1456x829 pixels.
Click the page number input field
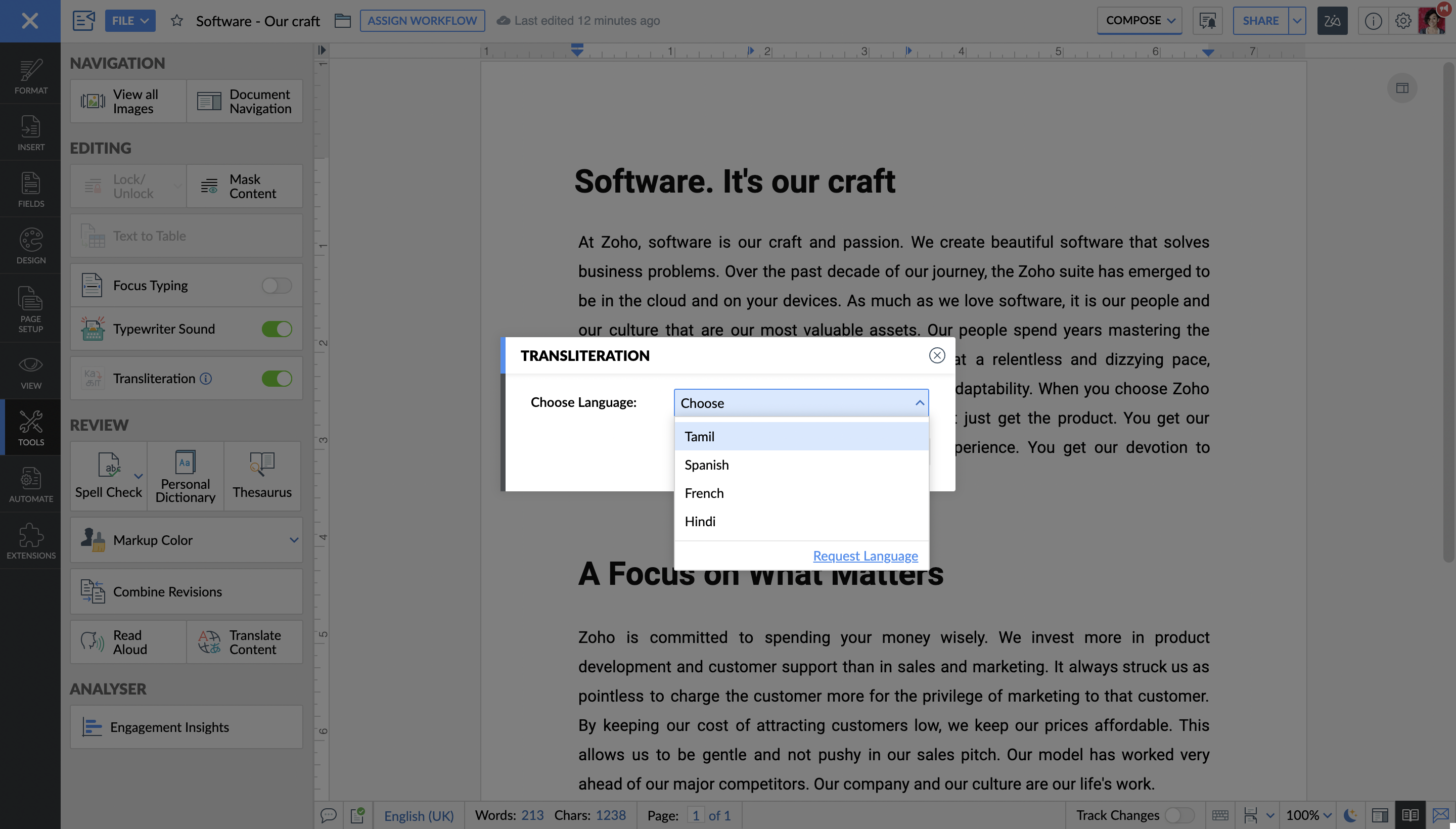point(695,815)
